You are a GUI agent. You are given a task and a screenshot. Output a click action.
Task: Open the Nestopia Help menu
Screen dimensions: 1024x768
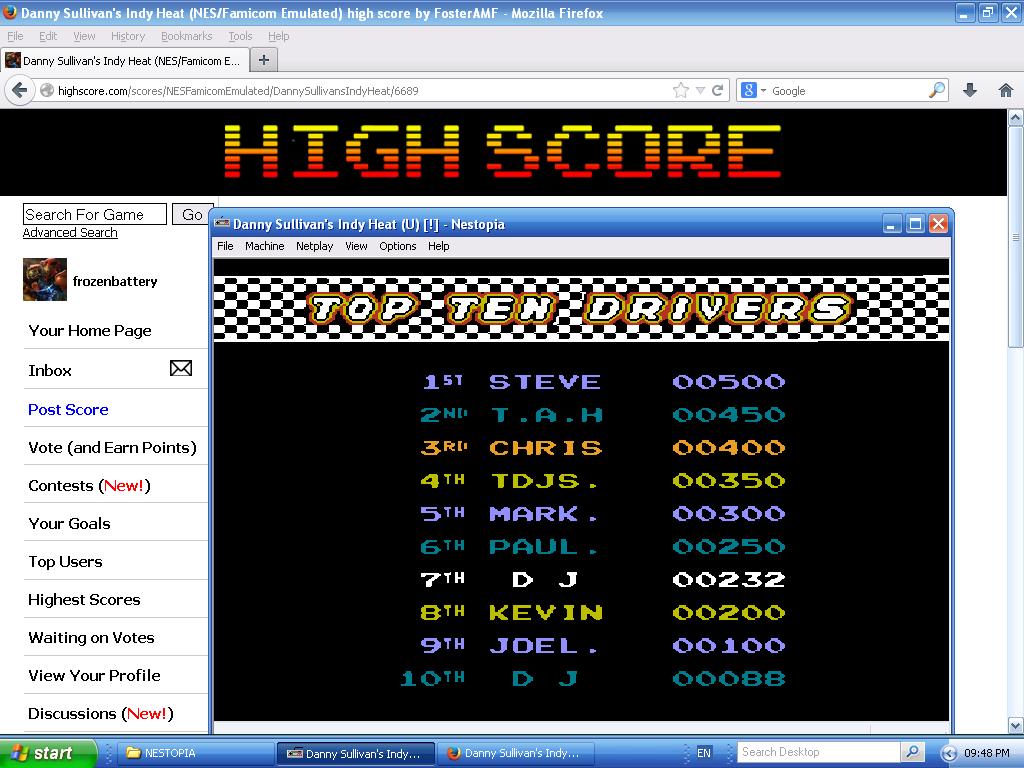pyautogui.click(x=438, y=246)
